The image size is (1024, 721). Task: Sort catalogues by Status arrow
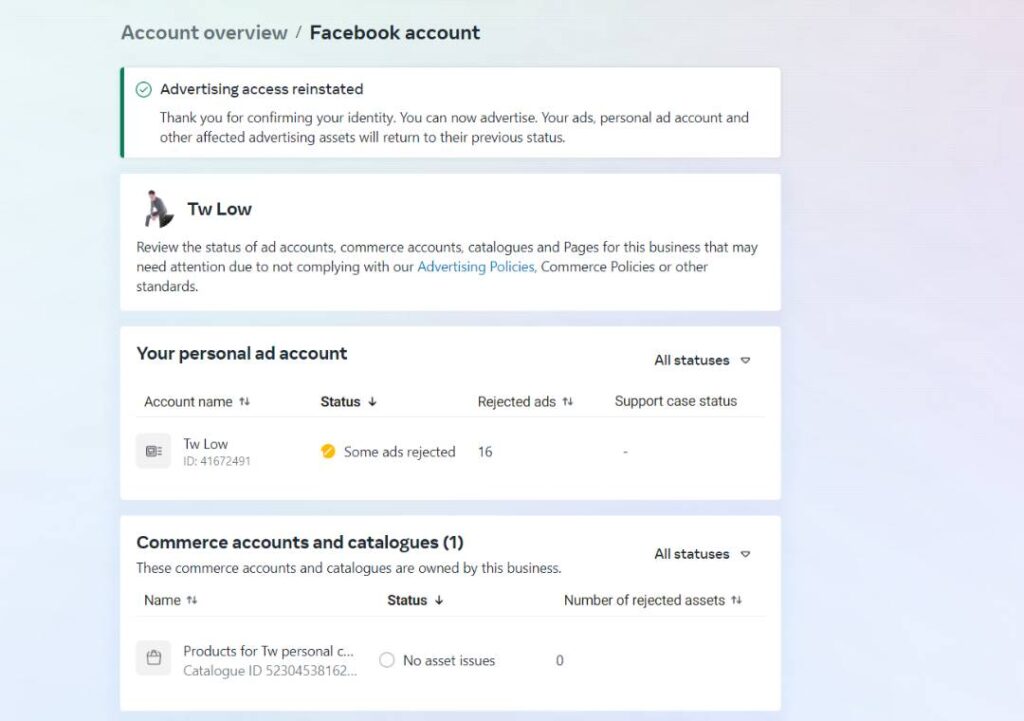click(x=439, y=600)
